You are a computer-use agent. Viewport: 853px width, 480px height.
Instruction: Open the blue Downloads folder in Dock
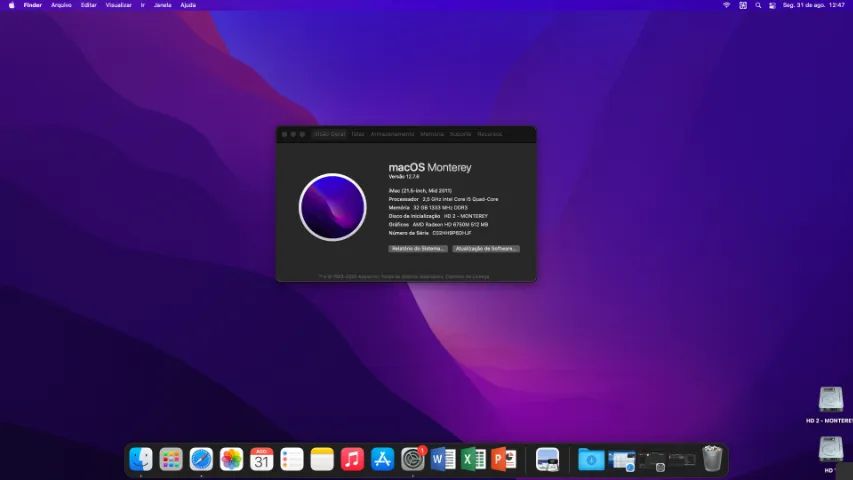click(x=591, y=460)
